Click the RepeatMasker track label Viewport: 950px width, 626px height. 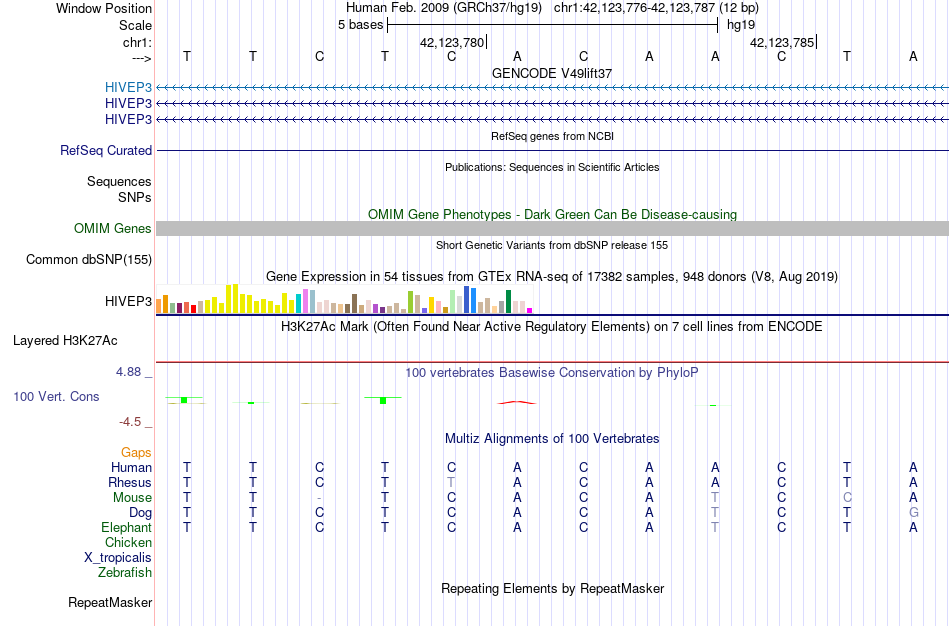[x=110, y=602]
